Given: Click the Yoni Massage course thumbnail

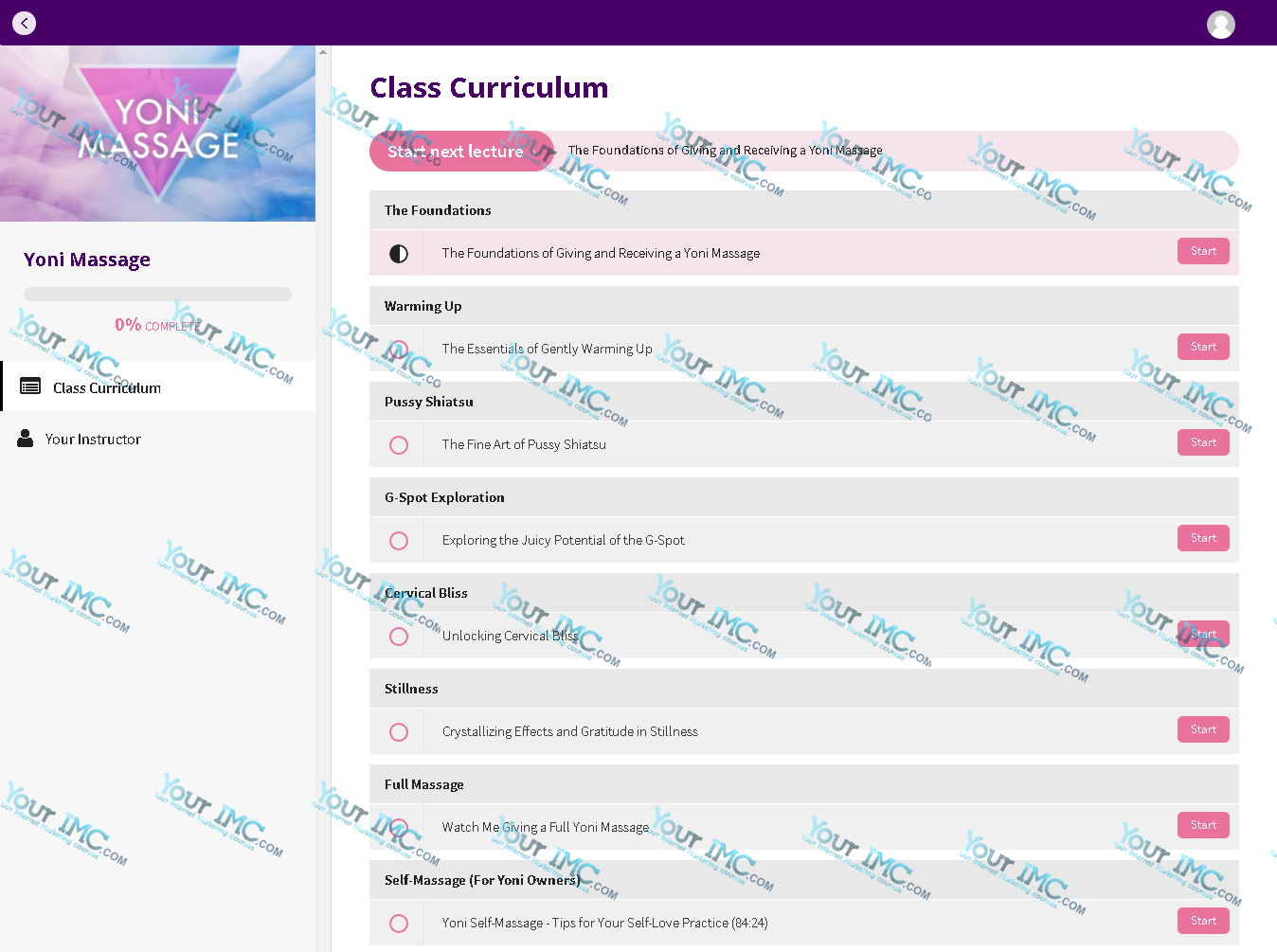Looking at the screenshot, I should pyautogui.click(x=157, y=134).
